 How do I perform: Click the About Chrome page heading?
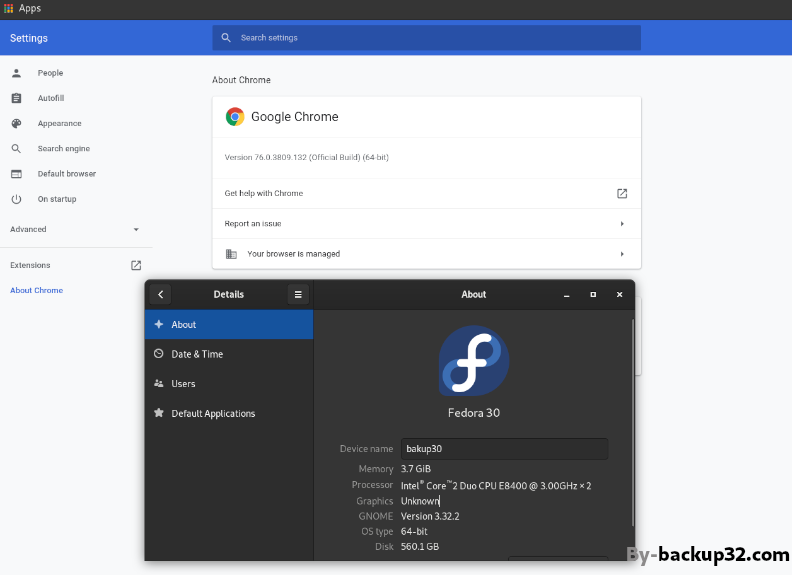click(x=241, y=80)
